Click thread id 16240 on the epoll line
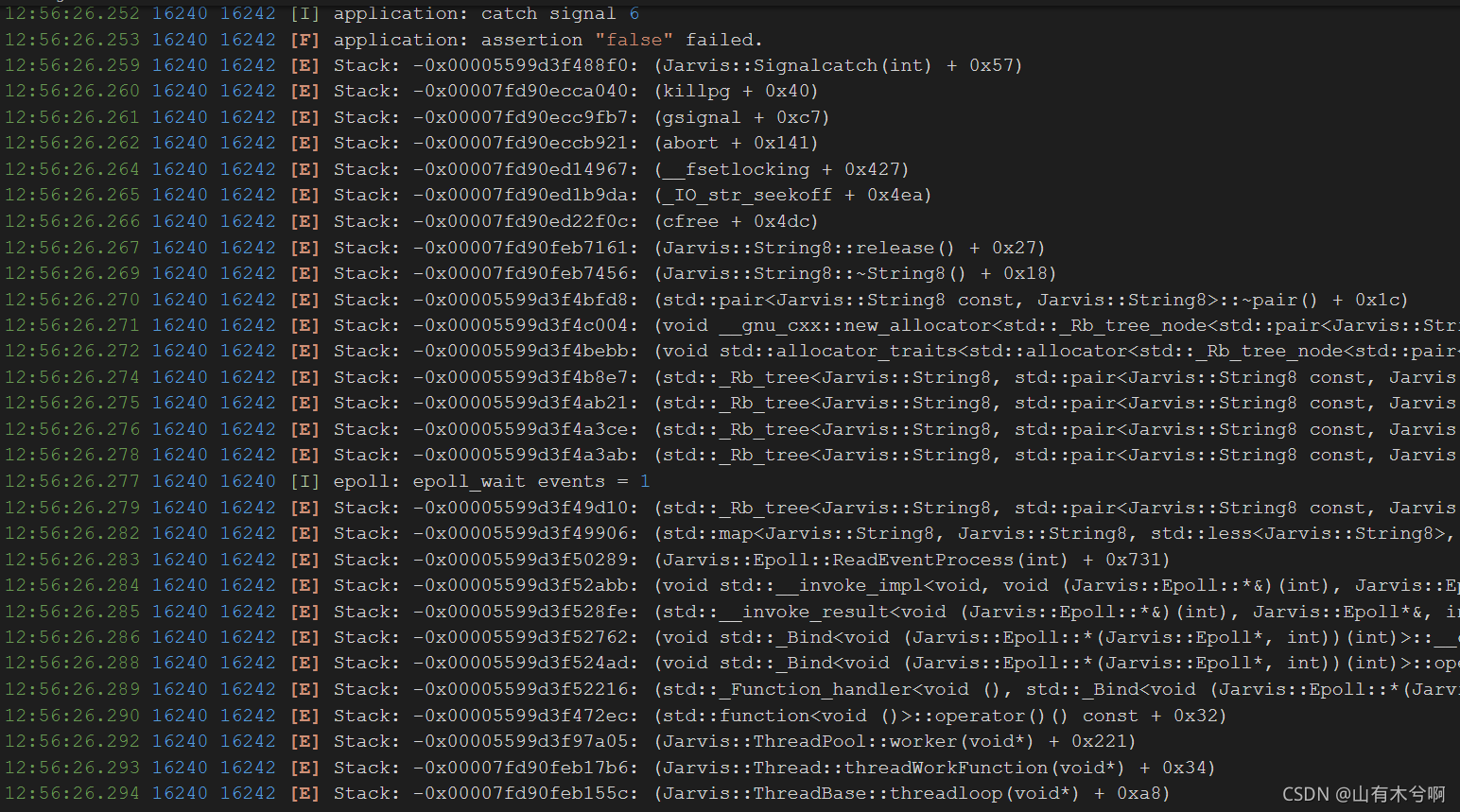 pyautogui.click(x=180, y=481)
